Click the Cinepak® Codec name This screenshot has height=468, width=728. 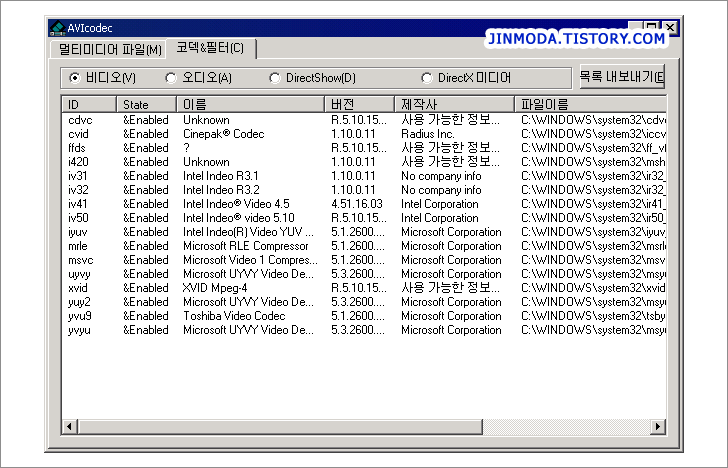224,134
